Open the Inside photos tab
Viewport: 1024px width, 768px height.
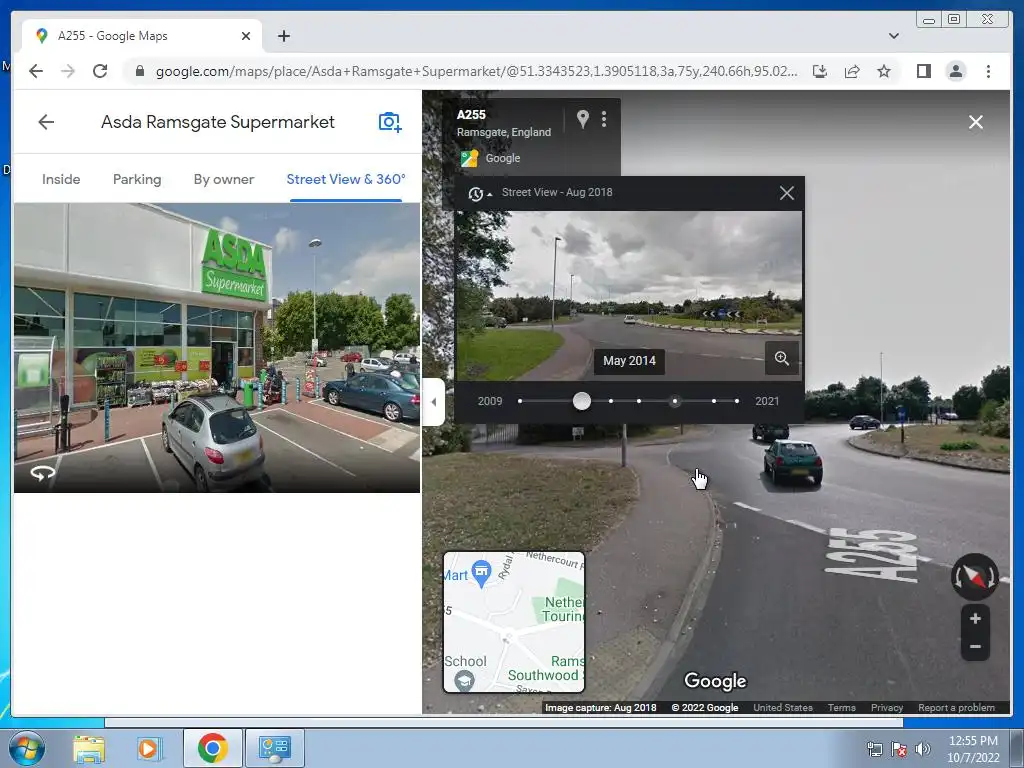click(x=61, y=180)
